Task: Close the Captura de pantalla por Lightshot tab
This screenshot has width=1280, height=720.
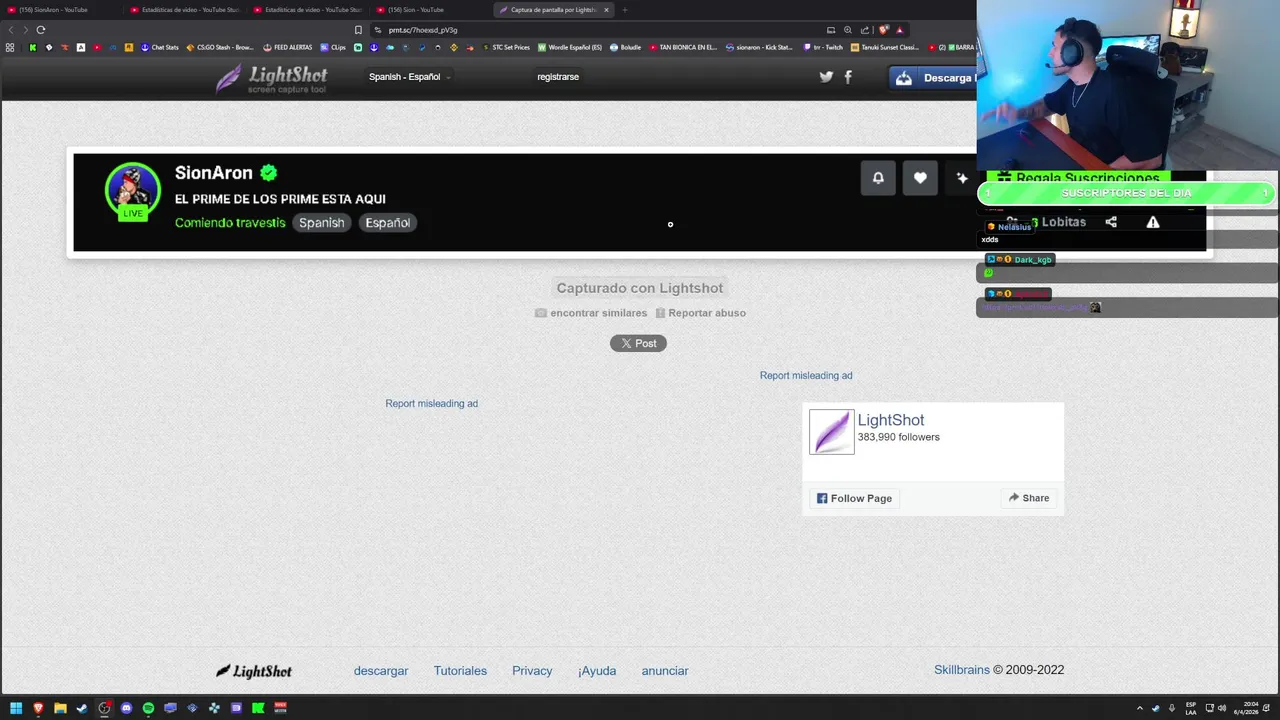Action: 606,10
